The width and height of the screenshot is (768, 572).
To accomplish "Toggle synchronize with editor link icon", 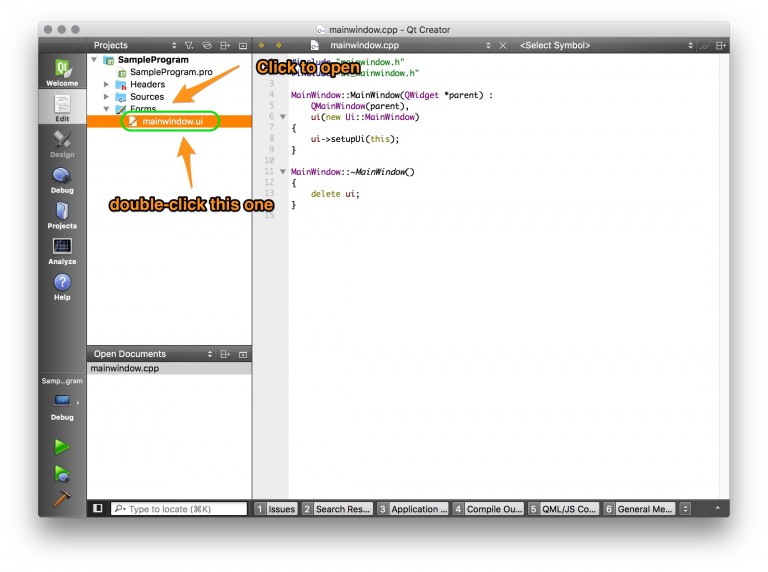I will tap(207, 46).
